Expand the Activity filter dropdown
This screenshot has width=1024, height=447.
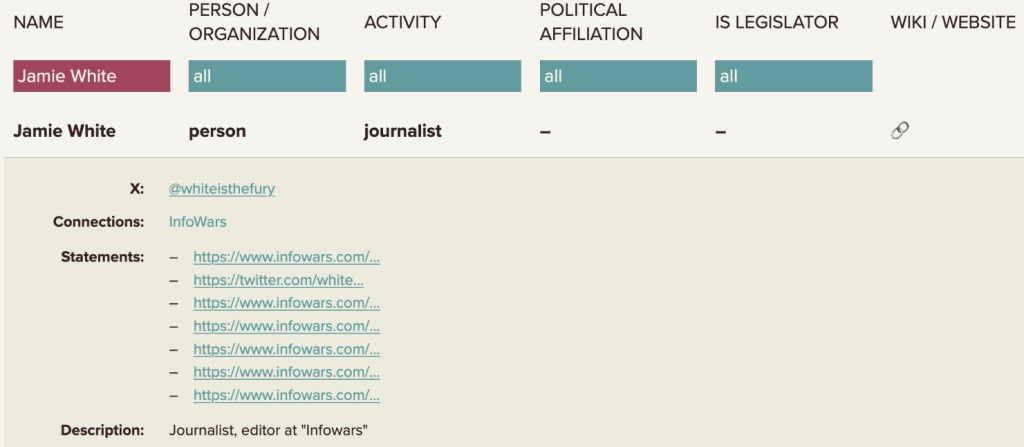coord(442,76)
